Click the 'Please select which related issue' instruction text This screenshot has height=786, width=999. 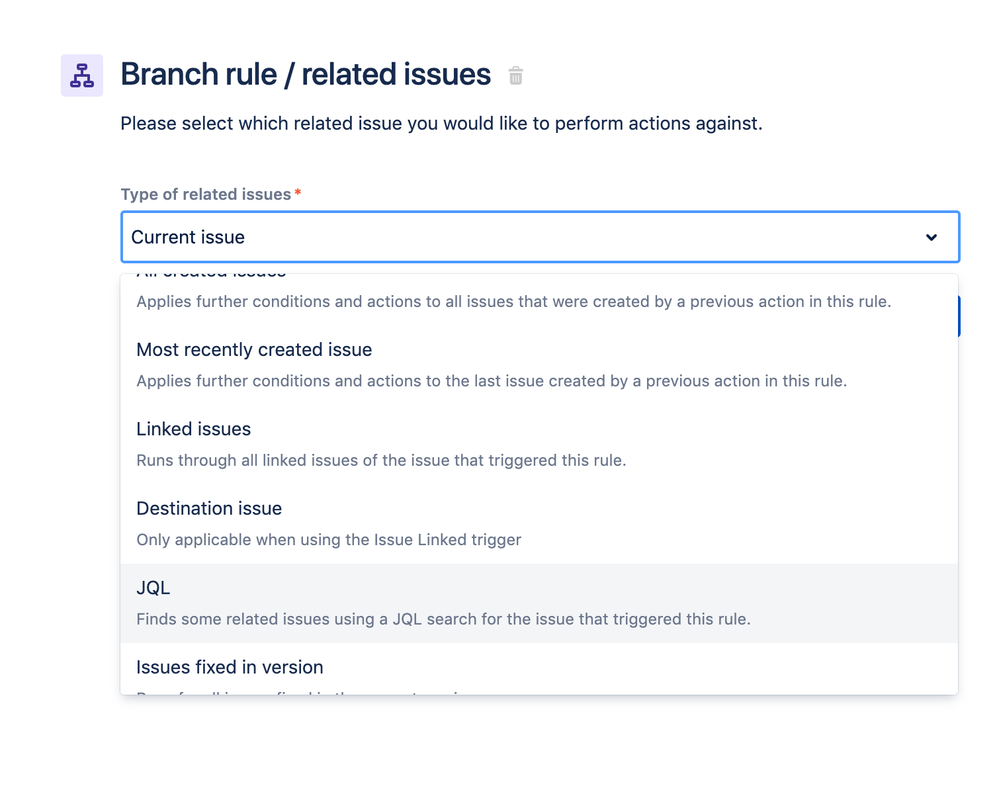pyautogui.click(x=442, y=124)
